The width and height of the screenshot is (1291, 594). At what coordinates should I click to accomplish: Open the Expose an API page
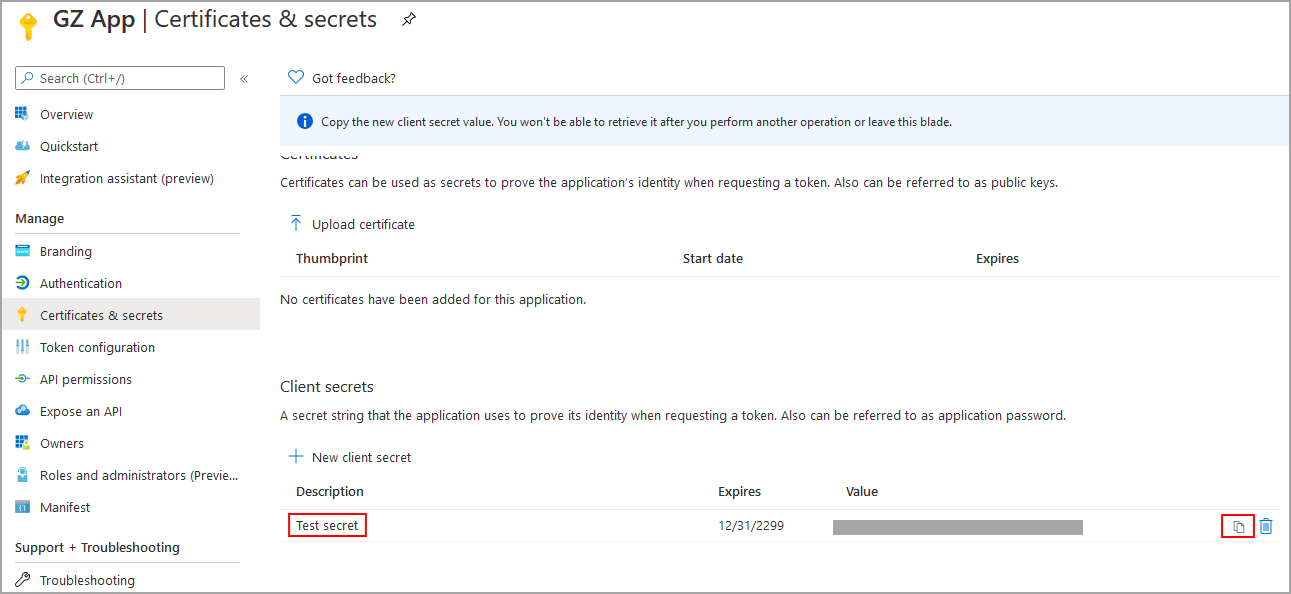point(80,411)
